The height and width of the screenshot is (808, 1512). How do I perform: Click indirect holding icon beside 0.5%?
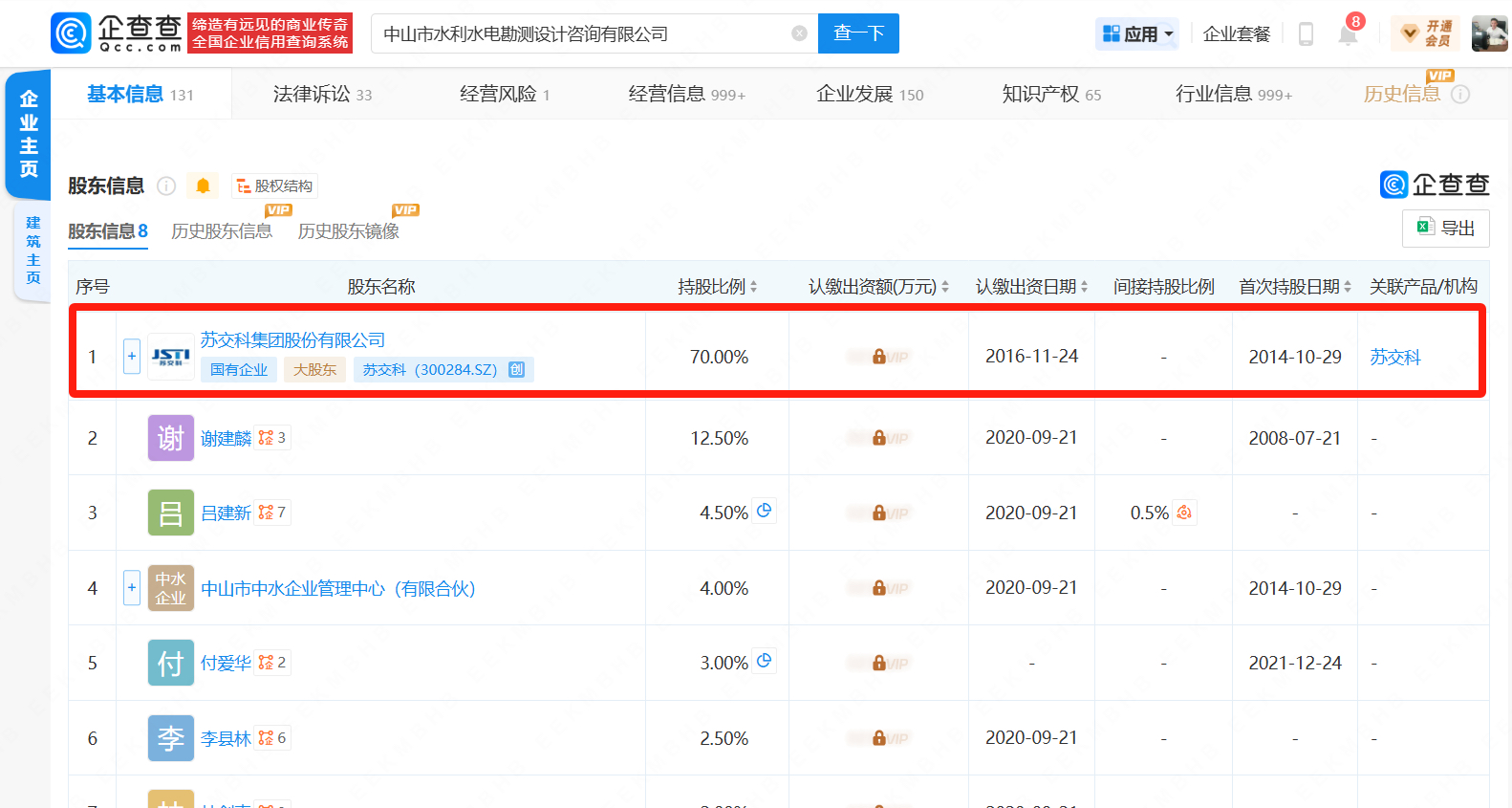pyautogui.click(x=1184, y=513)
